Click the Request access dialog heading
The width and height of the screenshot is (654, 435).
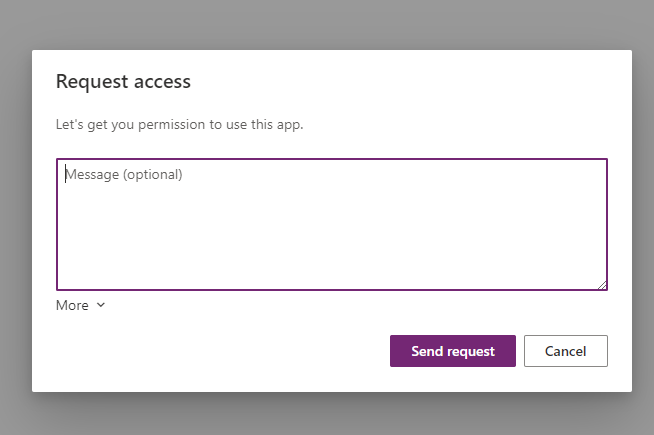point(123,81)
